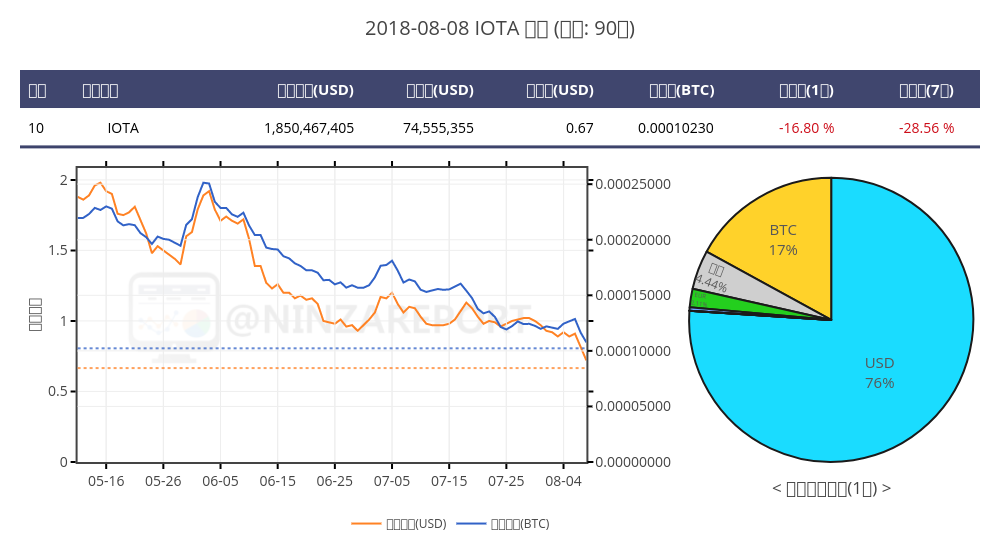Click the table header ending in (BTC)
The image size is (1000, 550).
[x=682, y=90]
